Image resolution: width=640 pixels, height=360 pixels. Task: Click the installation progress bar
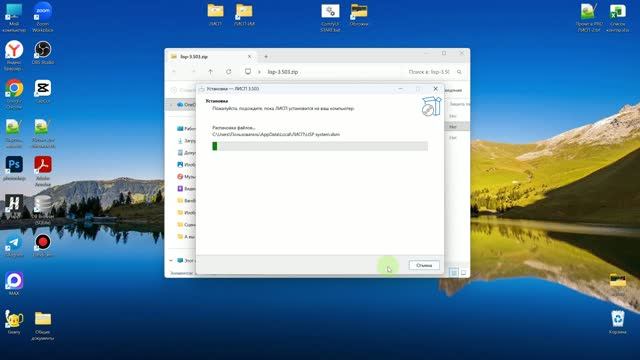[x=320, y=146]
